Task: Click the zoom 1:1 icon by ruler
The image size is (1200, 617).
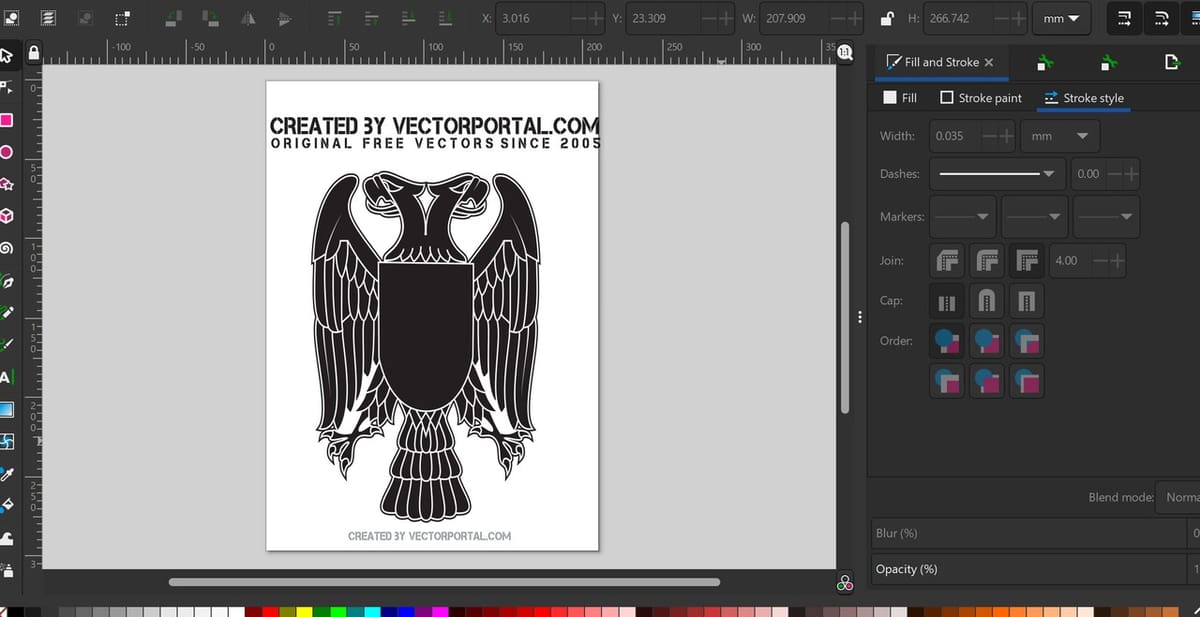Action: [846, 52]
